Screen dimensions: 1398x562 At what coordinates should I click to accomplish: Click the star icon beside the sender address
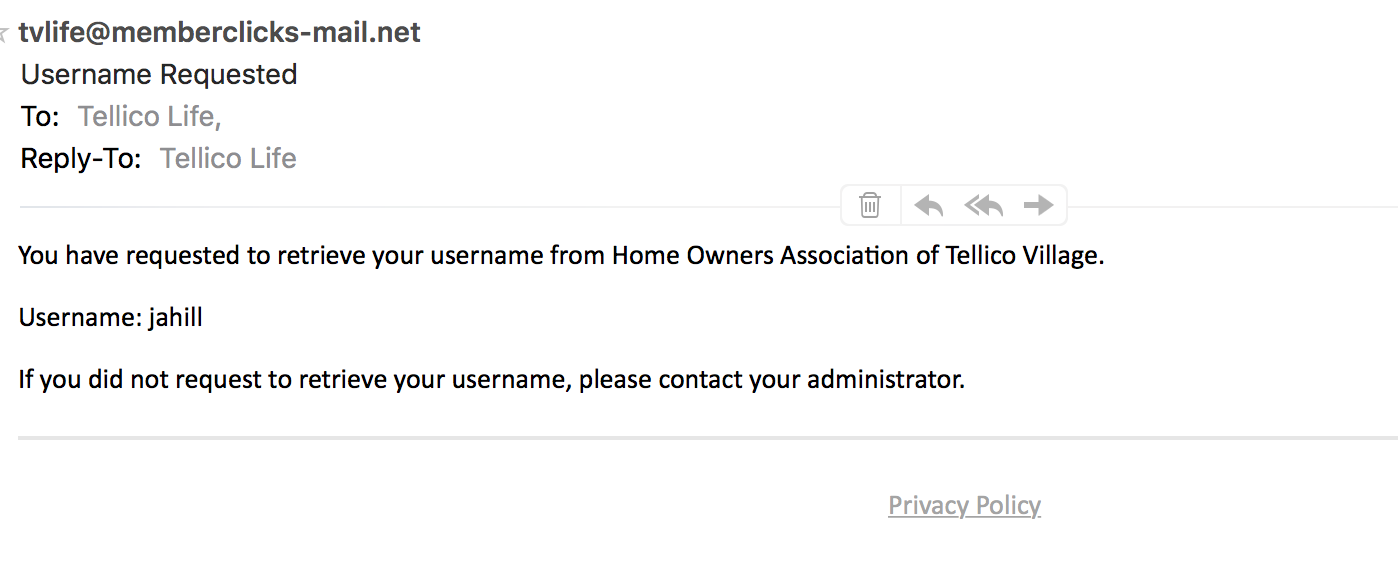4,34
